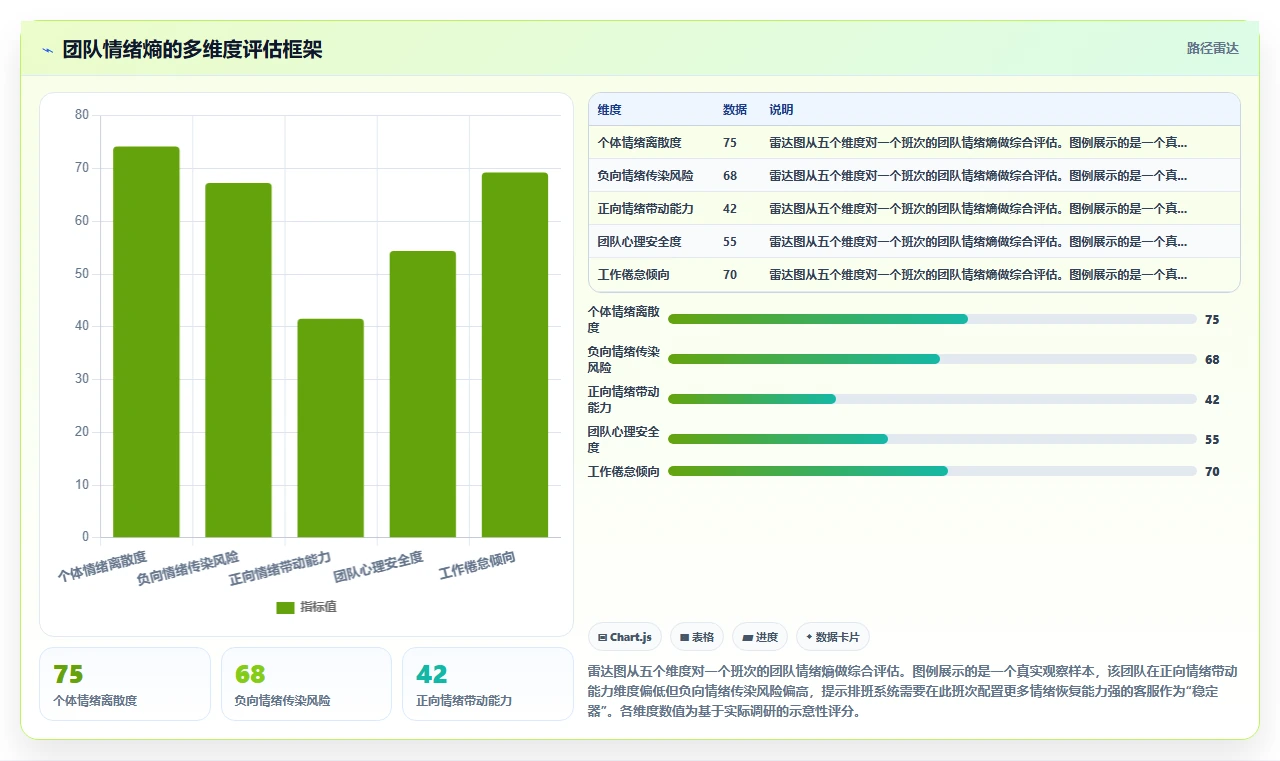Viewport: 1280px width, 761px height.
Task: Click the 正向情绪带动能力 progress bar
Action: coord(932,399)
